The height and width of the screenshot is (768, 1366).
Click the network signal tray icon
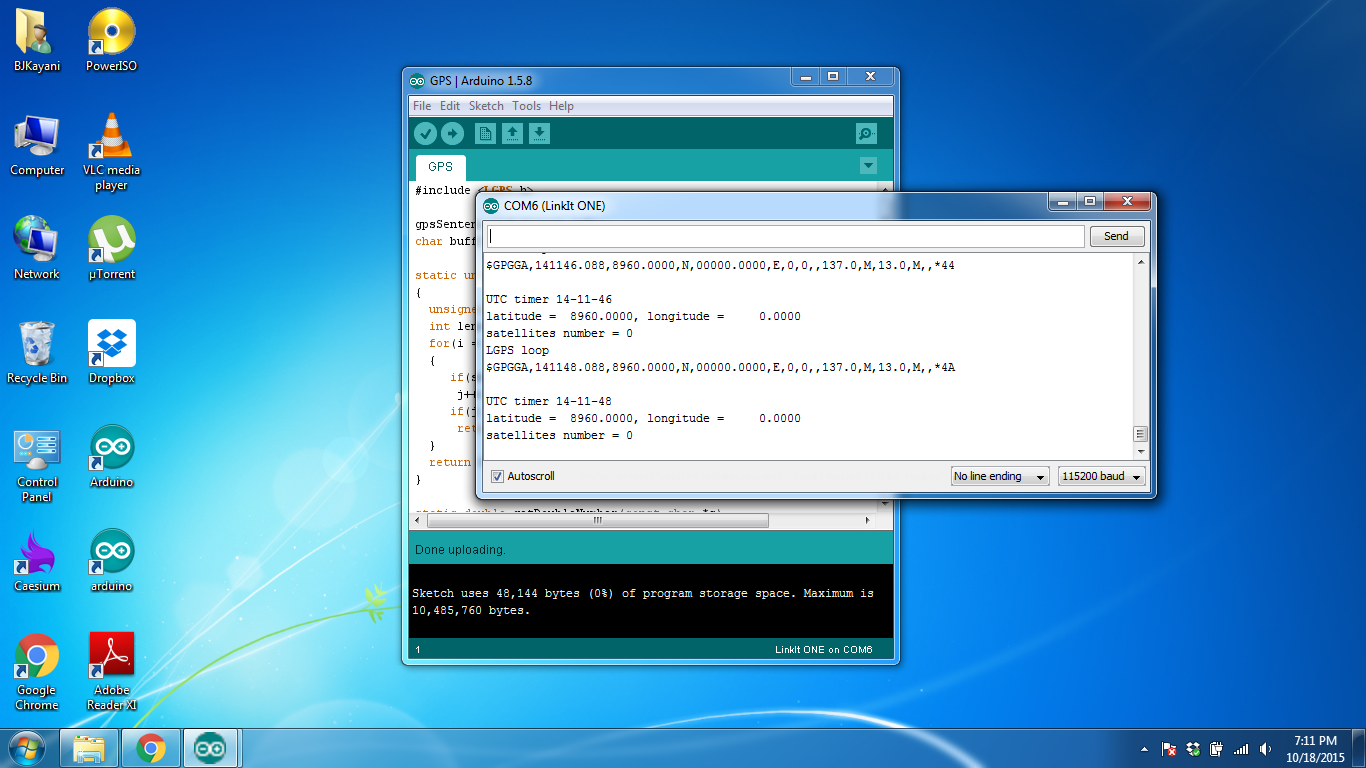point(1241,749)
